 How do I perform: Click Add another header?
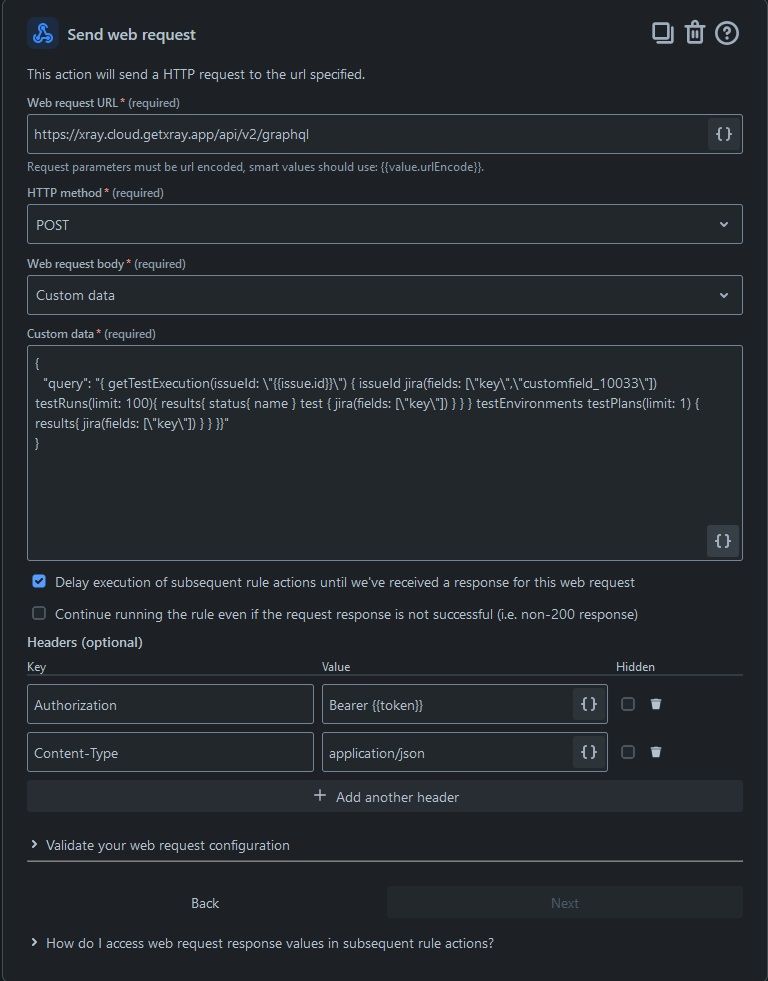click(x=385, y=796)
